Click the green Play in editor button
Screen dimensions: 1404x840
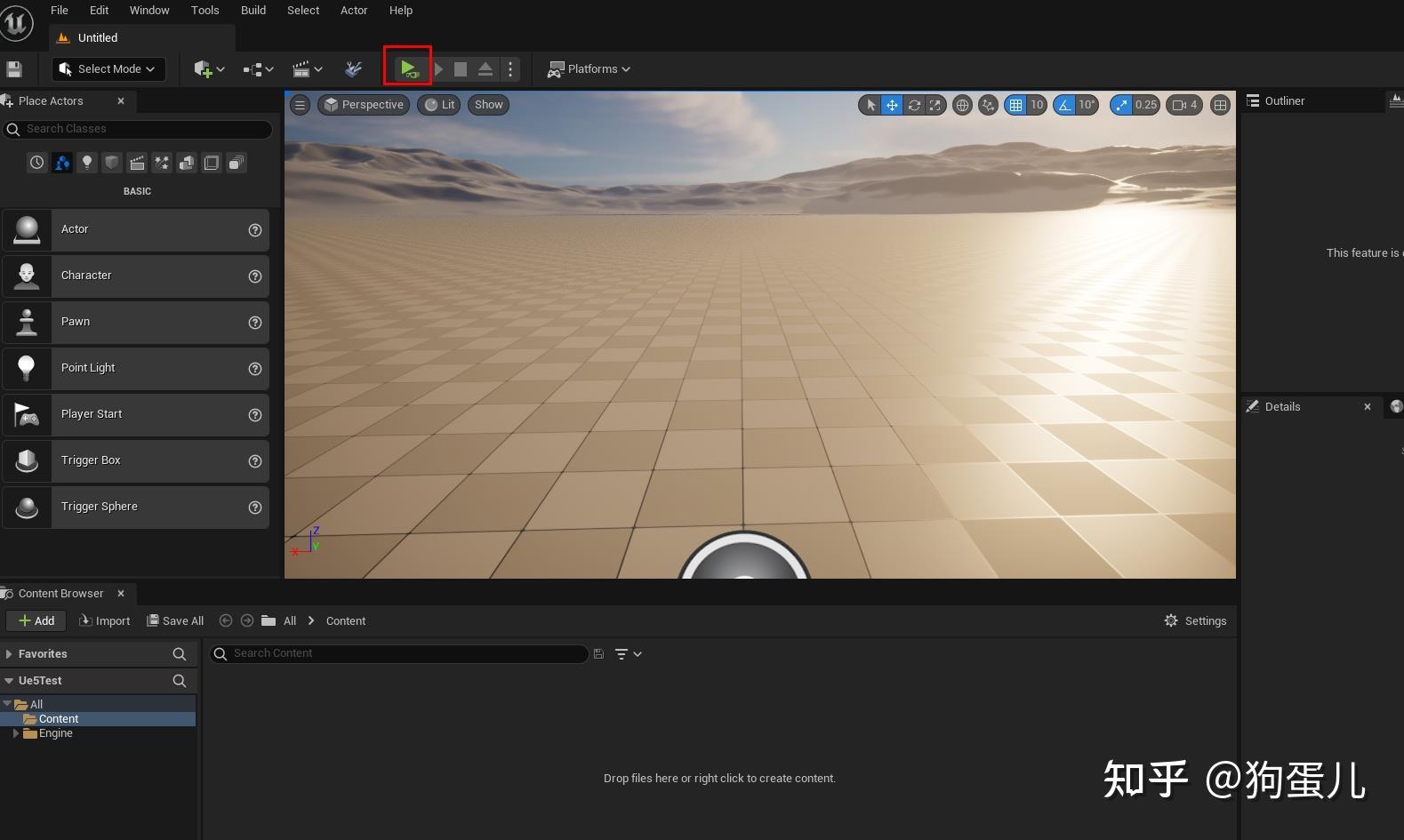407,68
